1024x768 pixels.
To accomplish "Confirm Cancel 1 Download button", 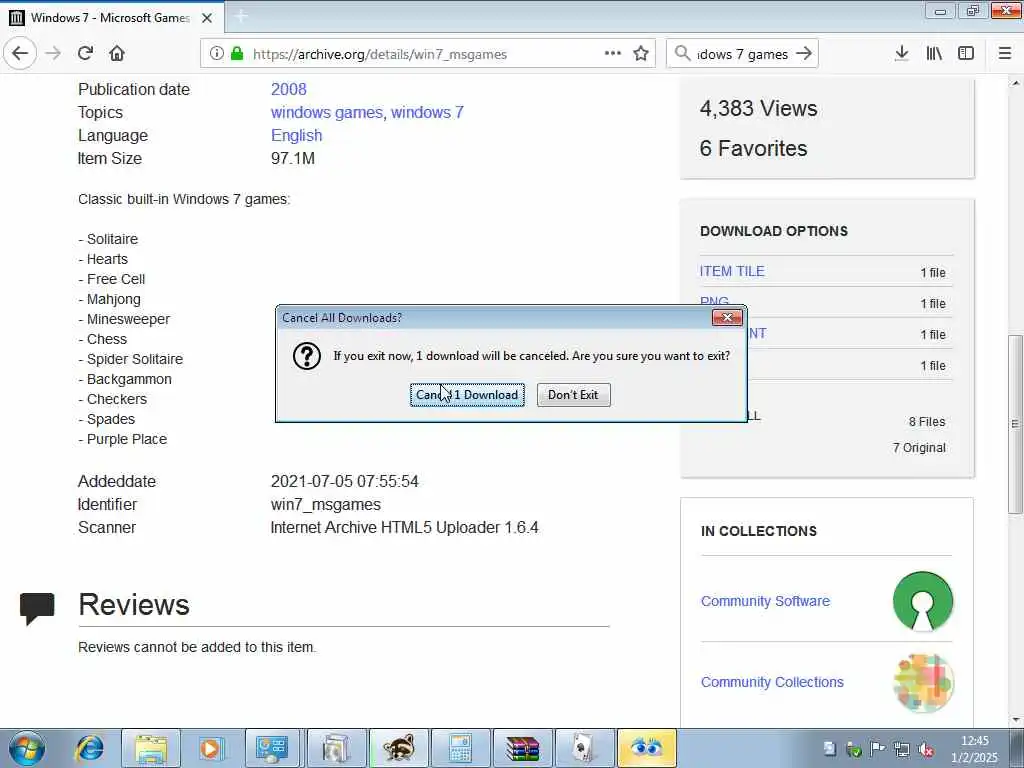I will click(x=468, y=395).
